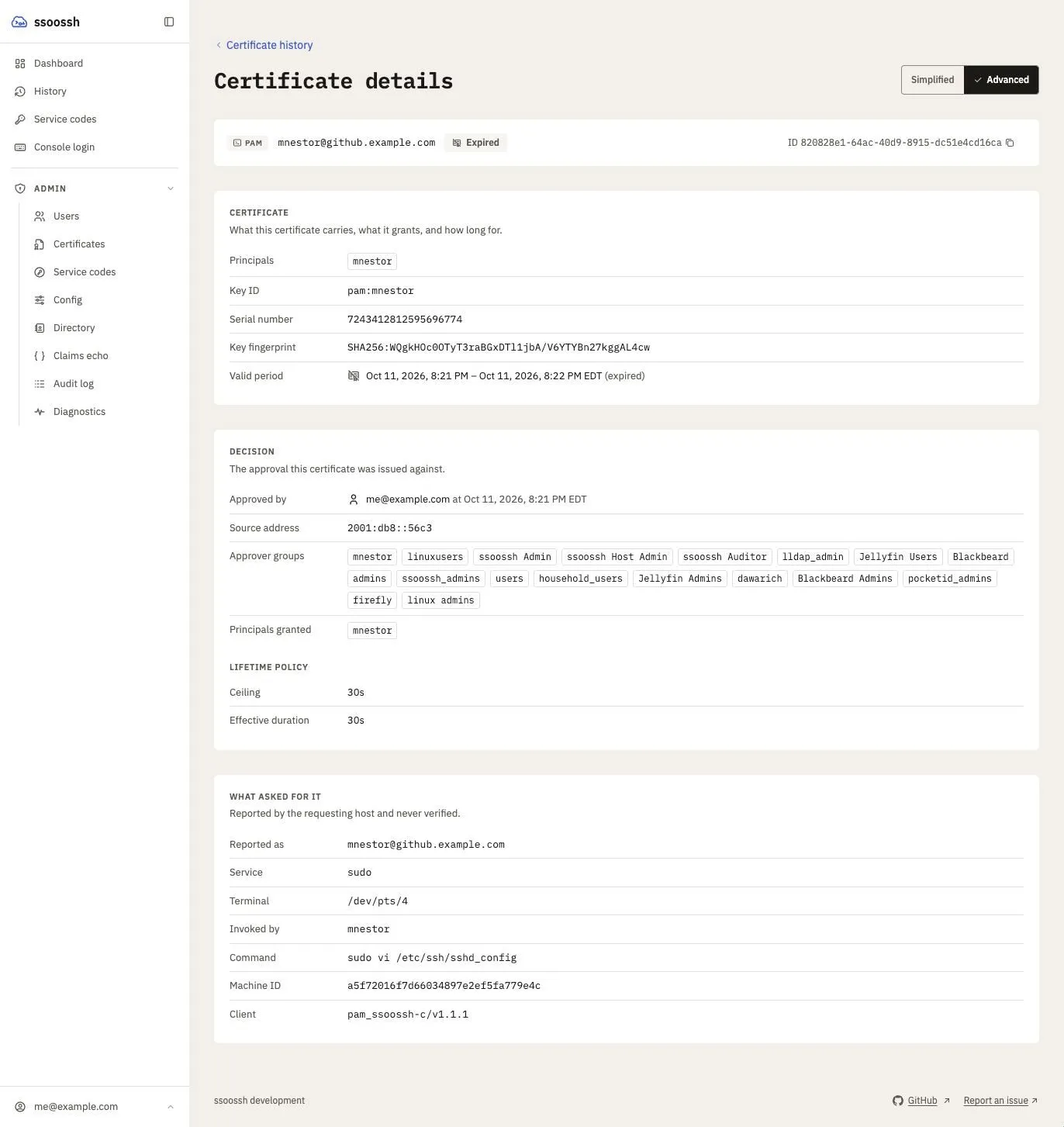
Task: Collapse the ADMIN section chevron
Action: pos(171,188)
